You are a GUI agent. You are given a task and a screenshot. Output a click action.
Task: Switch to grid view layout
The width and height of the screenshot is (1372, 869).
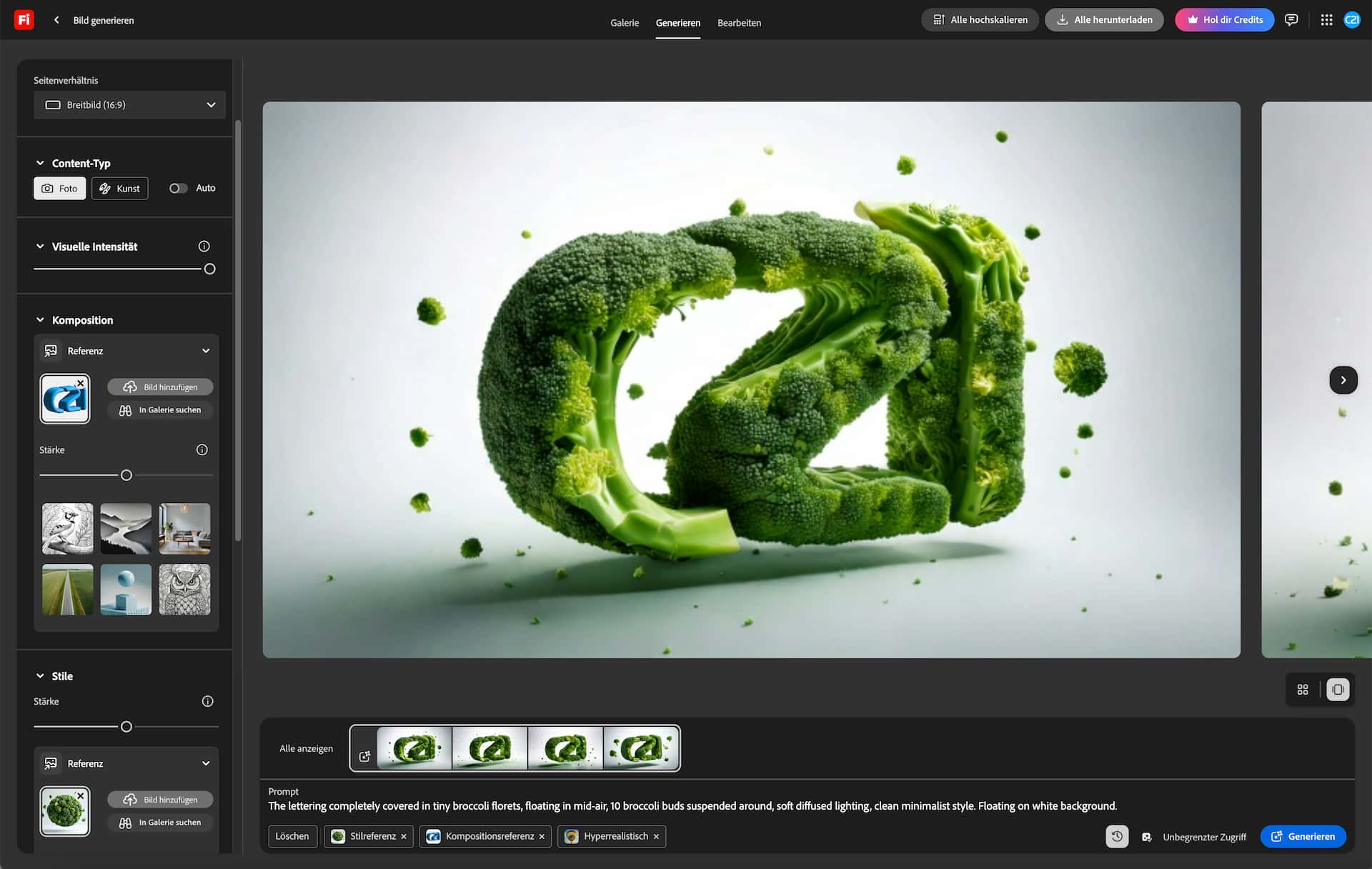1303,690
